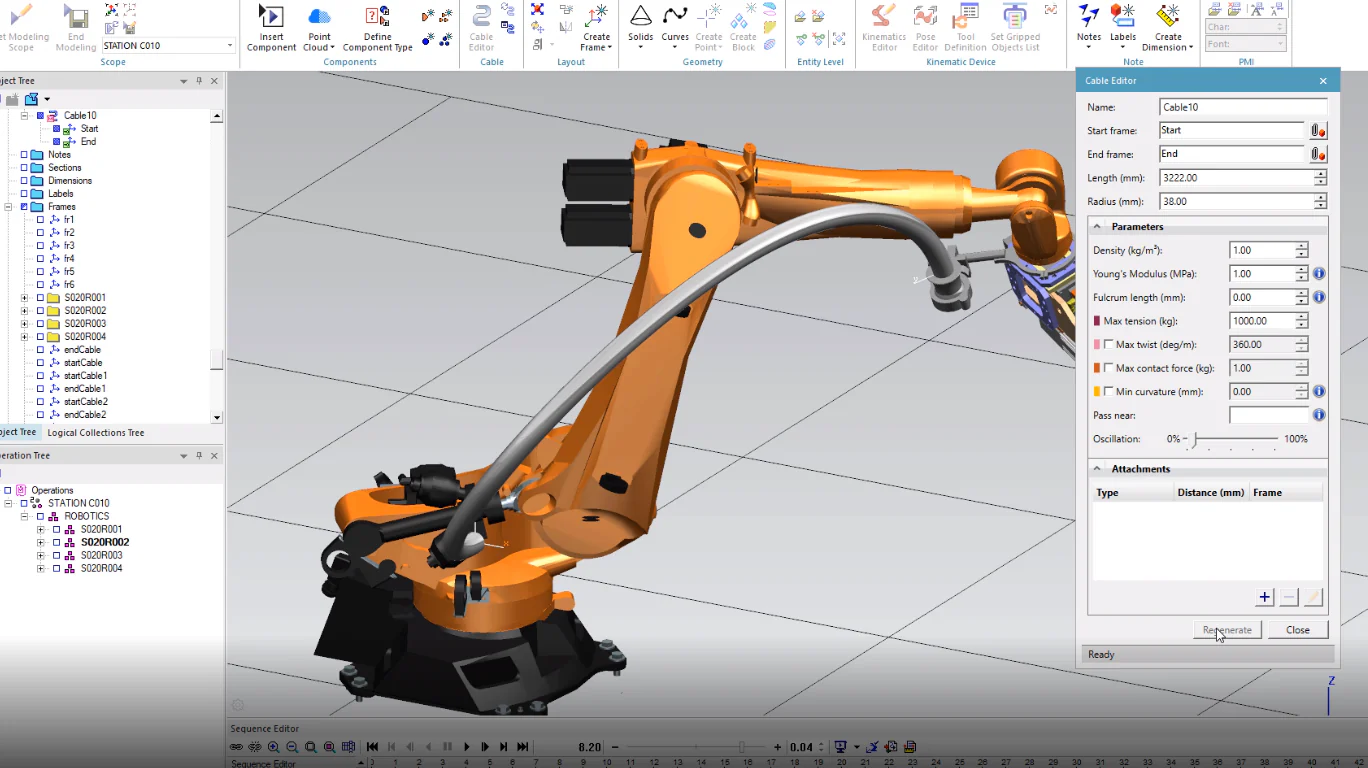This screenshot has height=768, width=1368.
Task: Switch to Logical Collections Tree tab
Action: (x=96, y=433)
